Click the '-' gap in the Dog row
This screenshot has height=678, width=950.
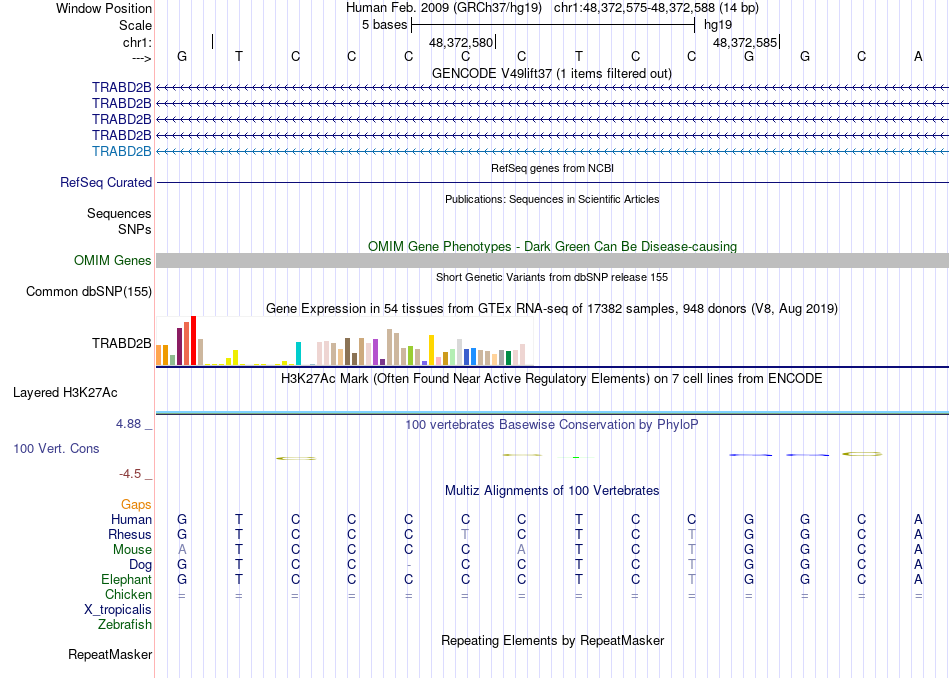tap(408, 565)
